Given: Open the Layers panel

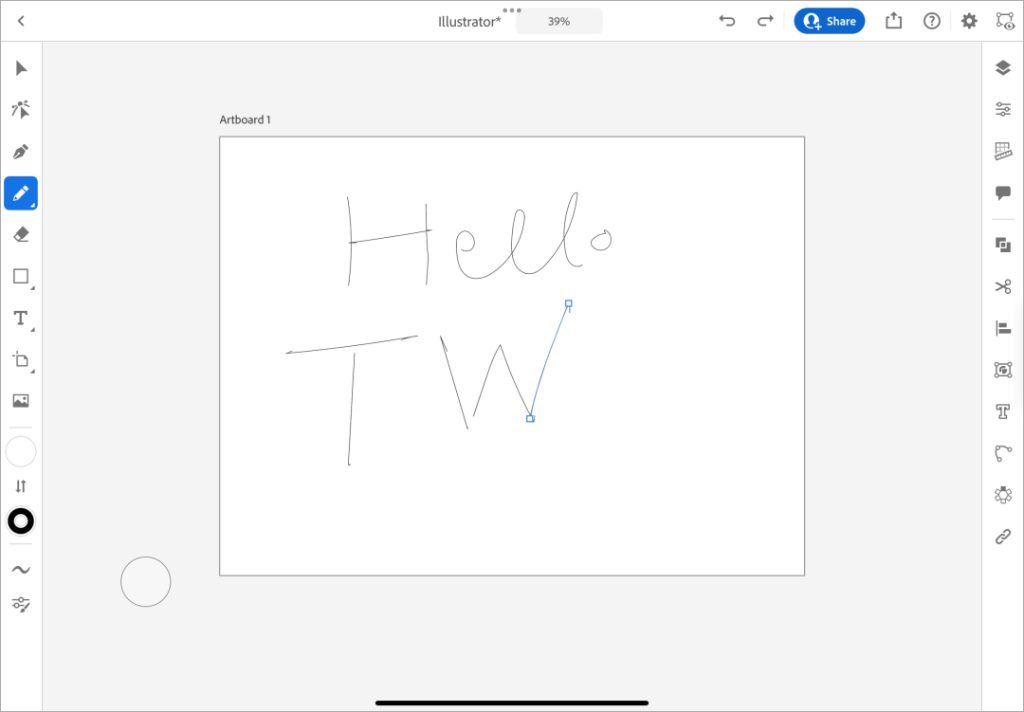Looking at the screenshot, I should pyautogui.click(x=1003, y=68).
